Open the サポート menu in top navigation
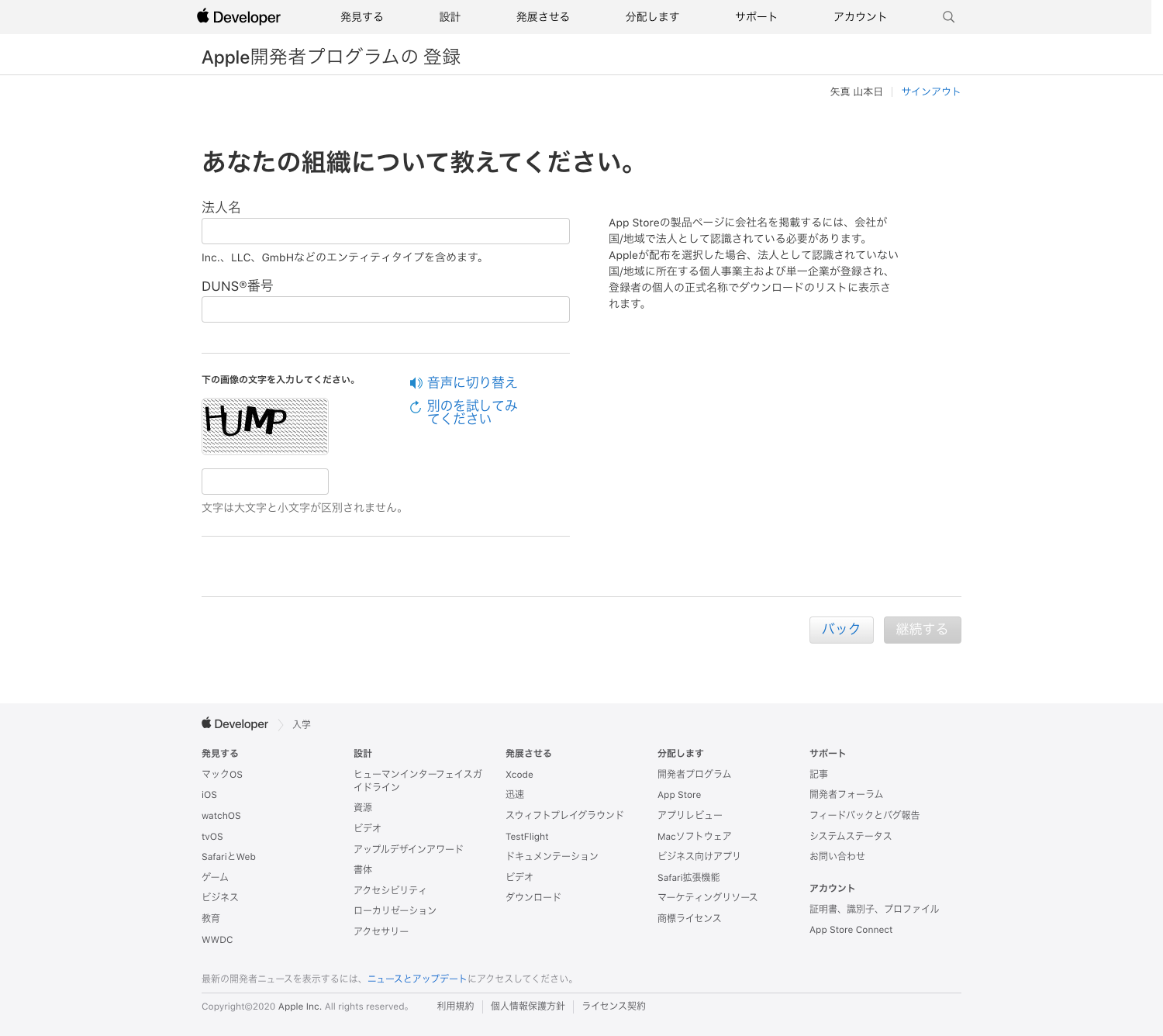This screenshot has width=1163, height=1036. (x=756, y=16)
